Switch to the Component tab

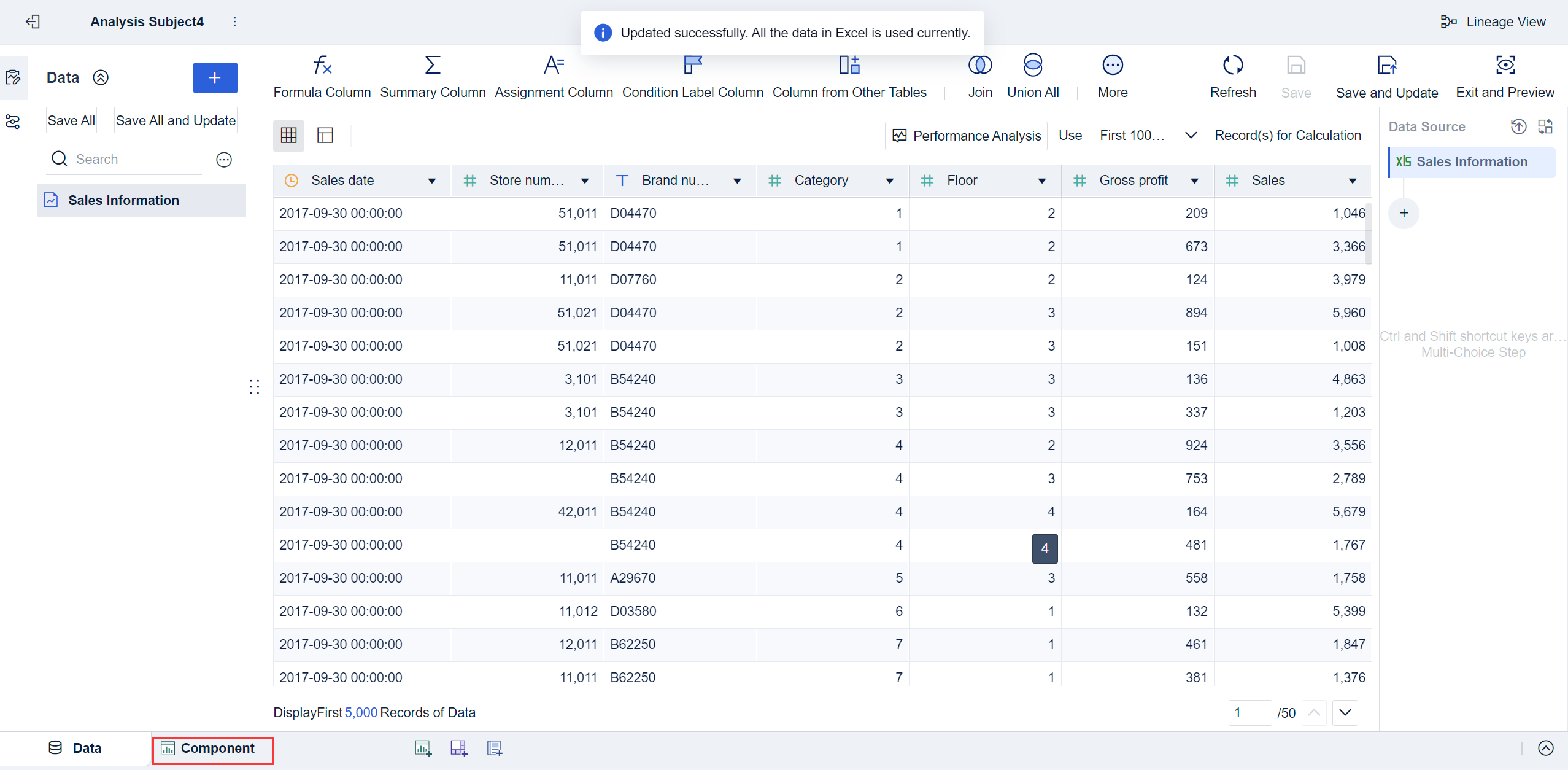pos(213,749)
